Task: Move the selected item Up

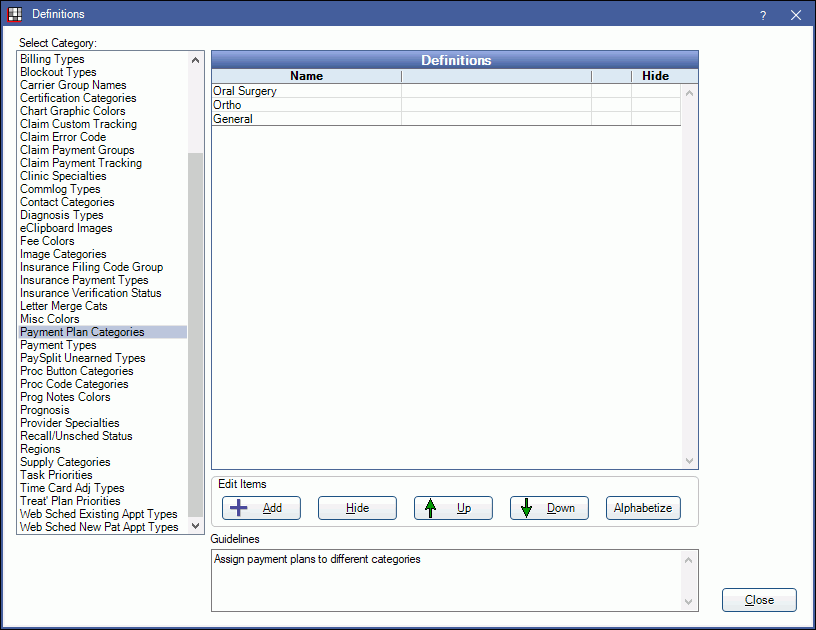Action: pos(453,508)
